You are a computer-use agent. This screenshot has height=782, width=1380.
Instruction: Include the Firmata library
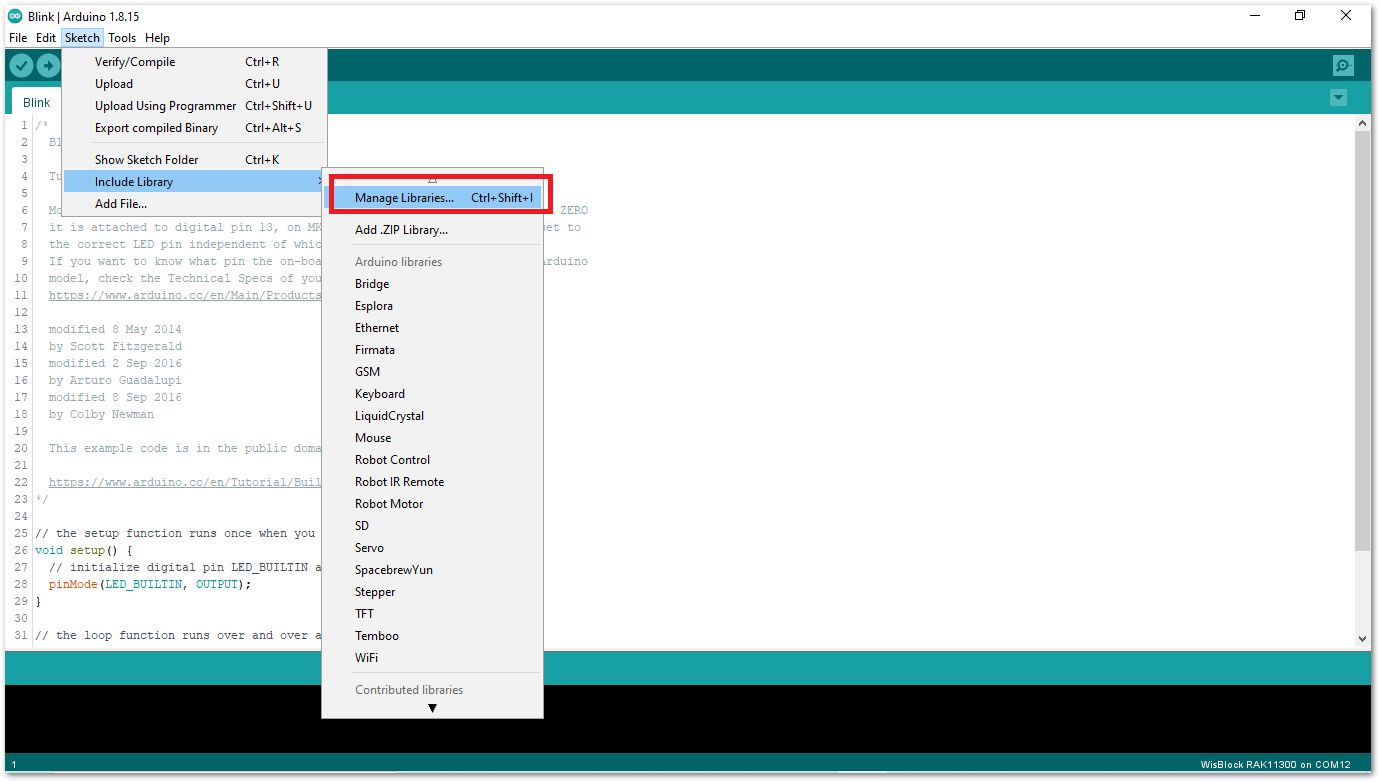[x=433, y=350]
